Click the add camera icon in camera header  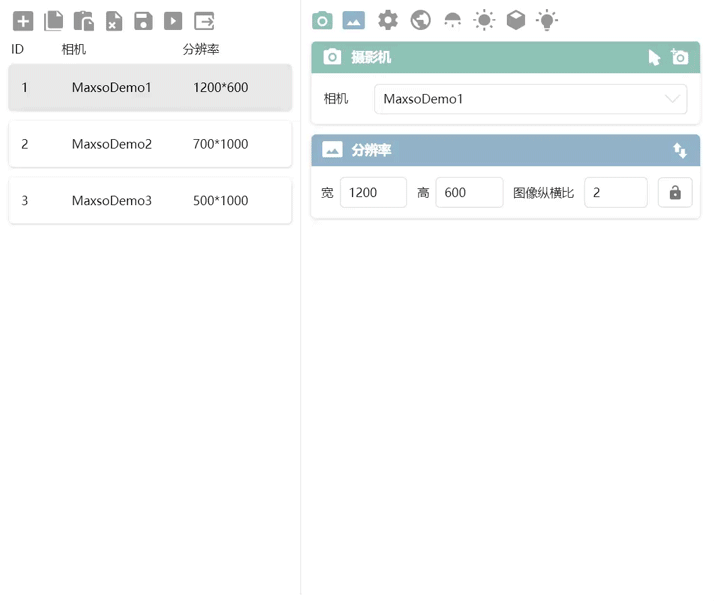[679, 57]
